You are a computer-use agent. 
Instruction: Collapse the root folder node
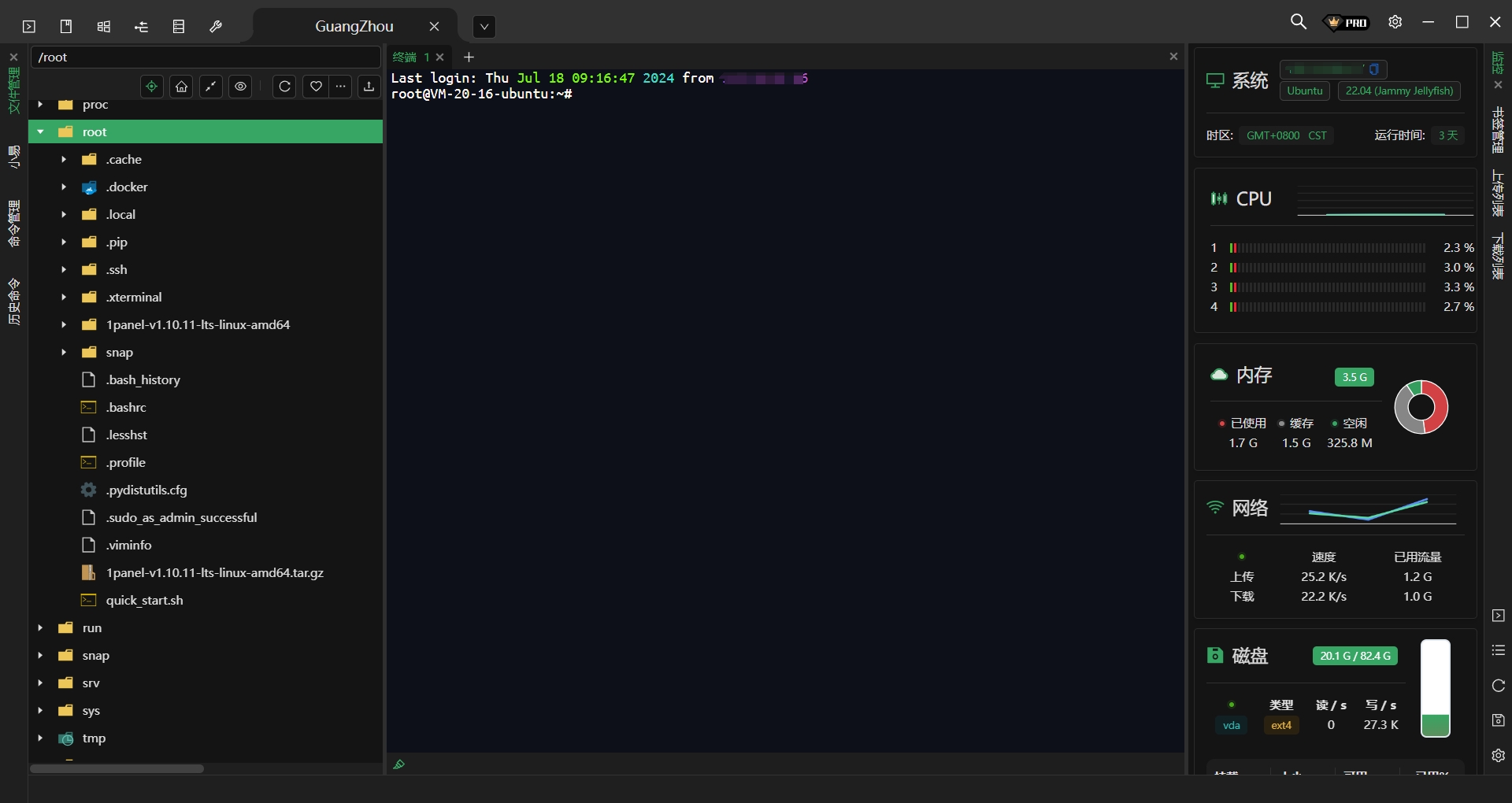click(x=41, y=131)
